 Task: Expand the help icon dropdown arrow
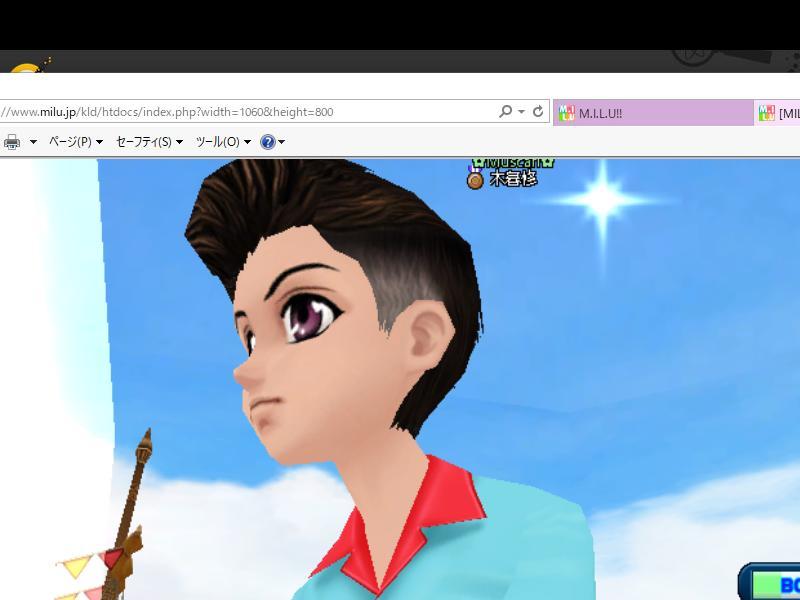(282, 142)
